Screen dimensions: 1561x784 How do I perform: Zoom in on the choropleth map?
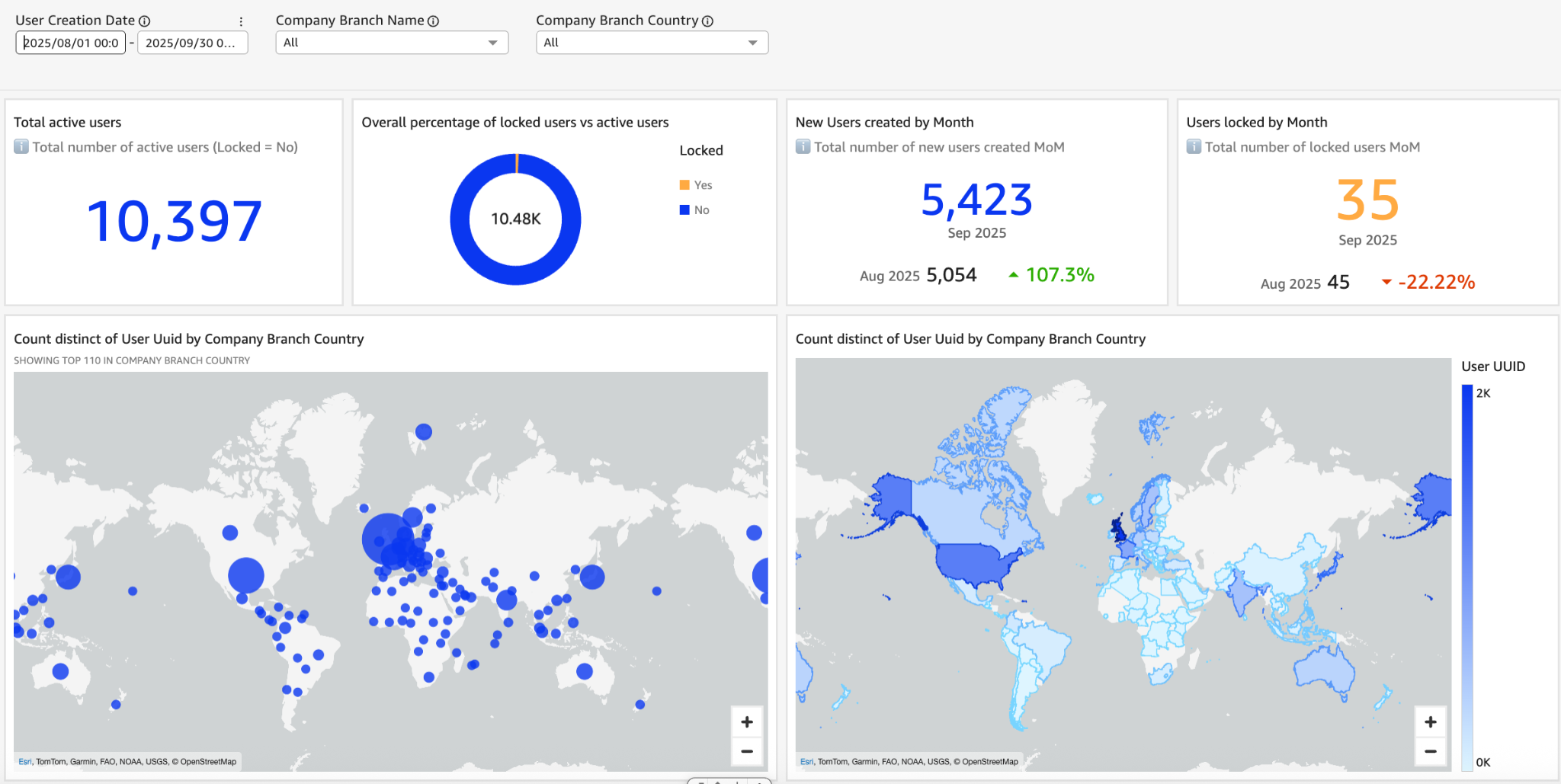tap(1430, 722)
